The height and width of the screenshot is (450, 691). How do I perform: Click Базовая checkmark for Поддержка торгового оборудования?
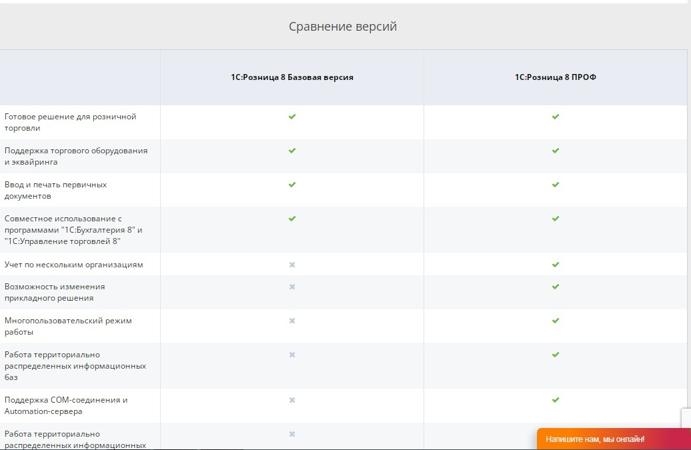(292, 151)
